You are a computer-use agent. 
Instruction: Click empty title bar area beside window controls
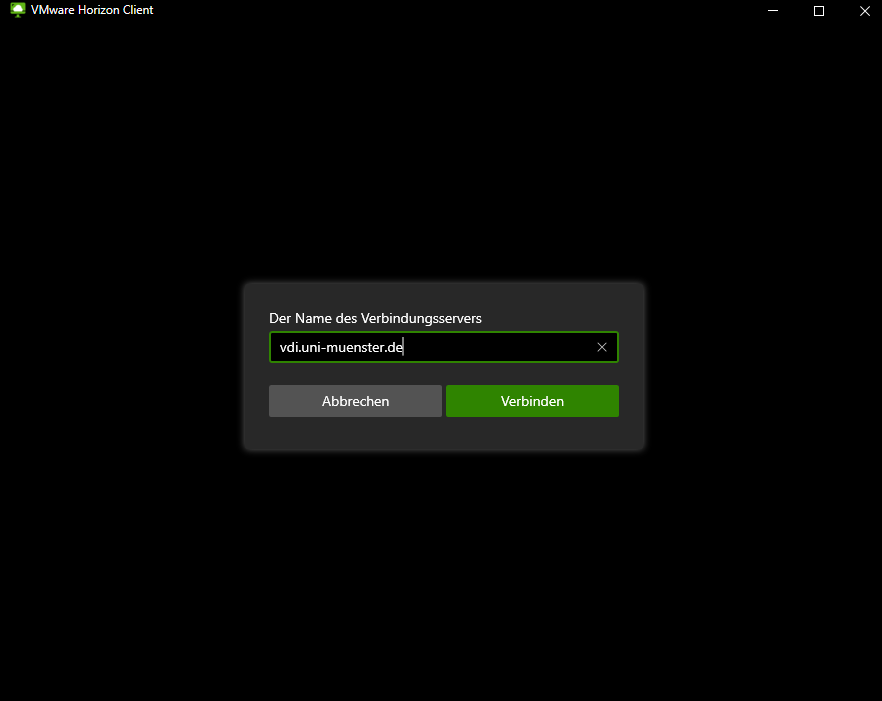click(450, 11)
